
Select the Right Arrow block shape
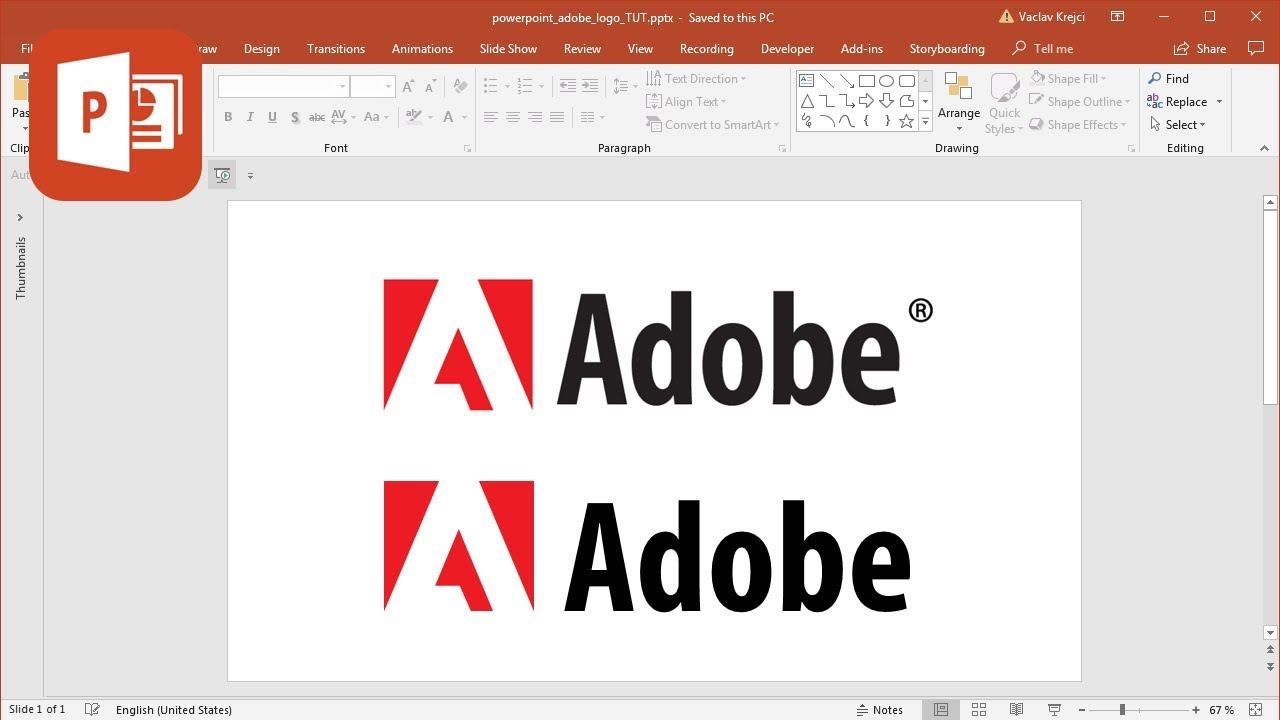coord(867,101)
